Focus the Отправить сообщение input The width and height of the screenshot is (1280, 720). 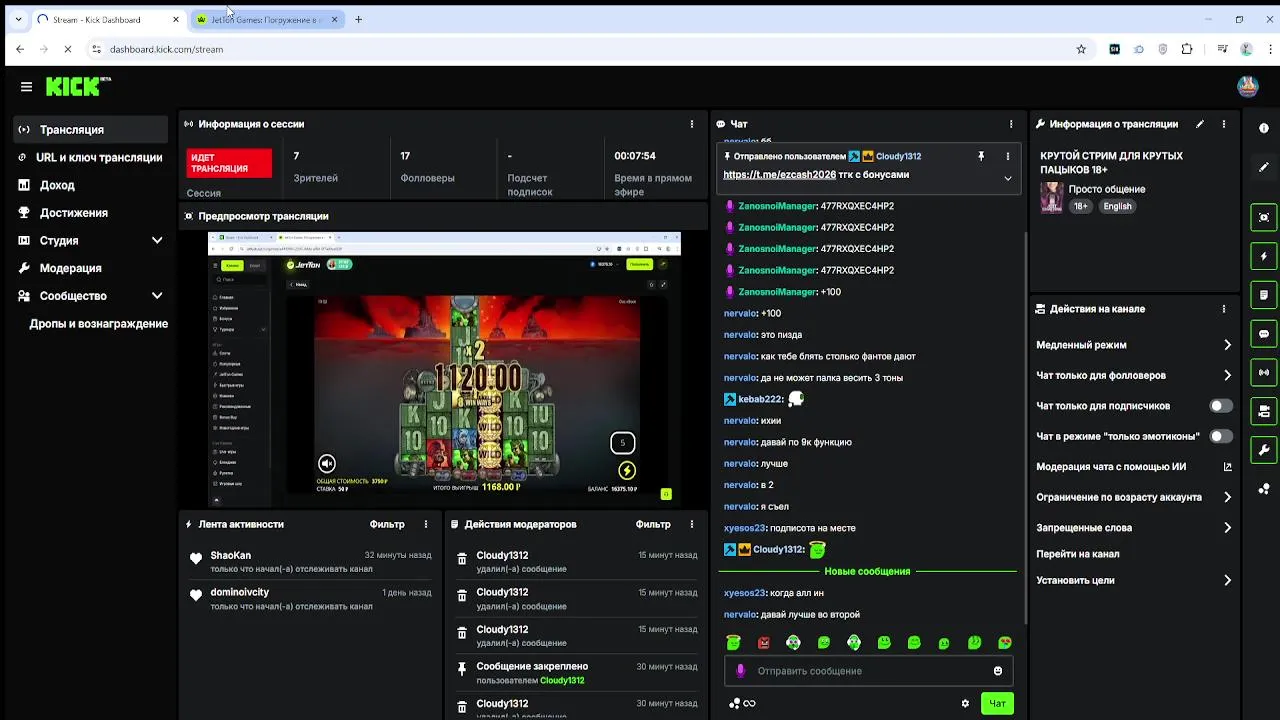[x=868, y=671]
